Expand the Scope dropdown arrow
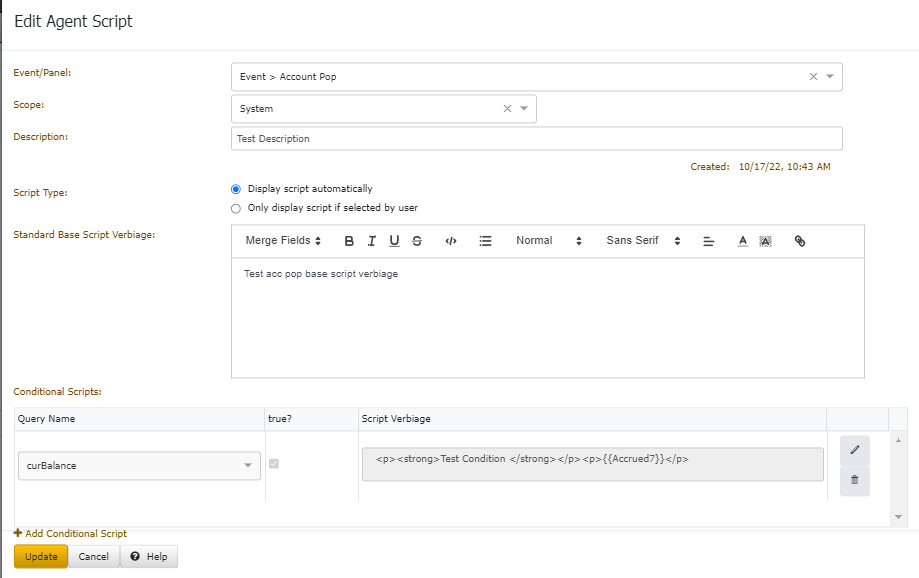This screenshot has width=919, height=578. point(524,109)
